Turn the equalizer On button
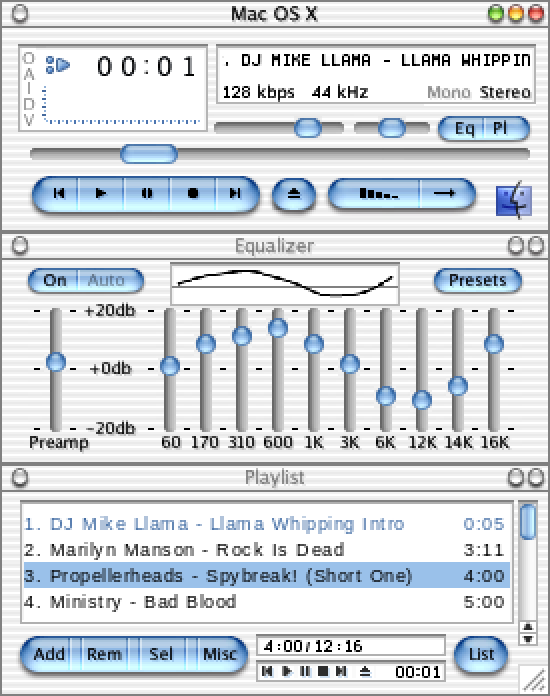Viewport: 550px width, 696px height. pos(54,281)
